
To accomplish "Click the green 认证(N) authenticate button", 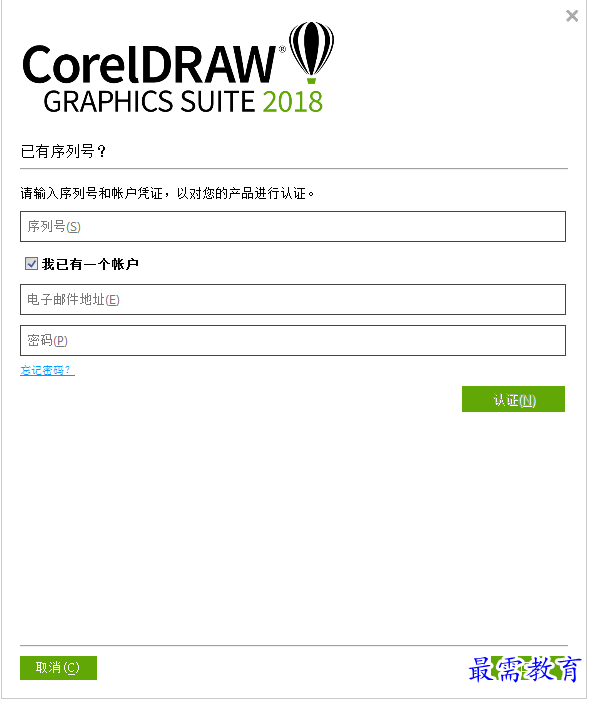I will (x=513, y=399).
